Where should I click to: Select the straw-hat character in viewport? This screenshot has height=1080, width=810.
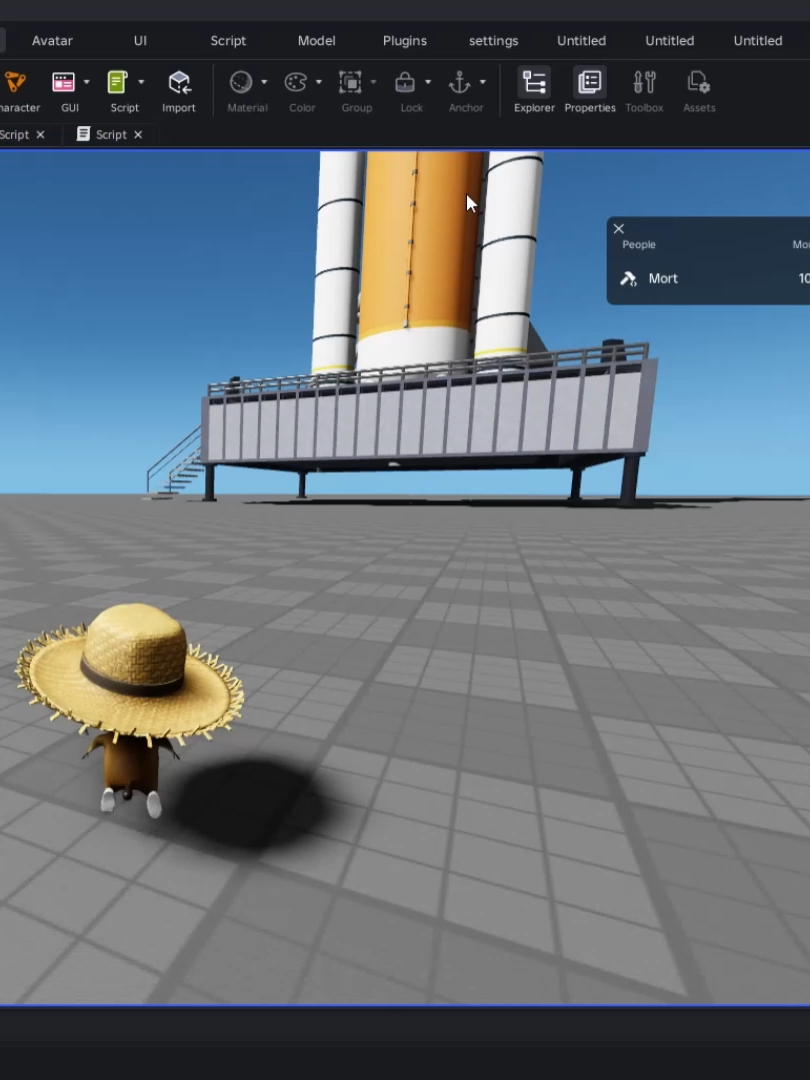129,709
